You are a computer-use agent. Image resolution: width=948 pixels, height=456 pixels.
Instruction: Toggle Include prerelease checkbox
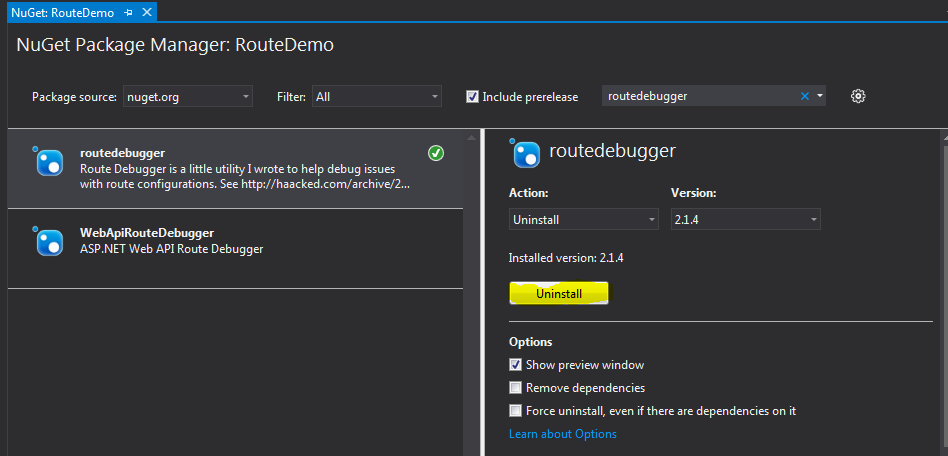click(x=472, y=97)
